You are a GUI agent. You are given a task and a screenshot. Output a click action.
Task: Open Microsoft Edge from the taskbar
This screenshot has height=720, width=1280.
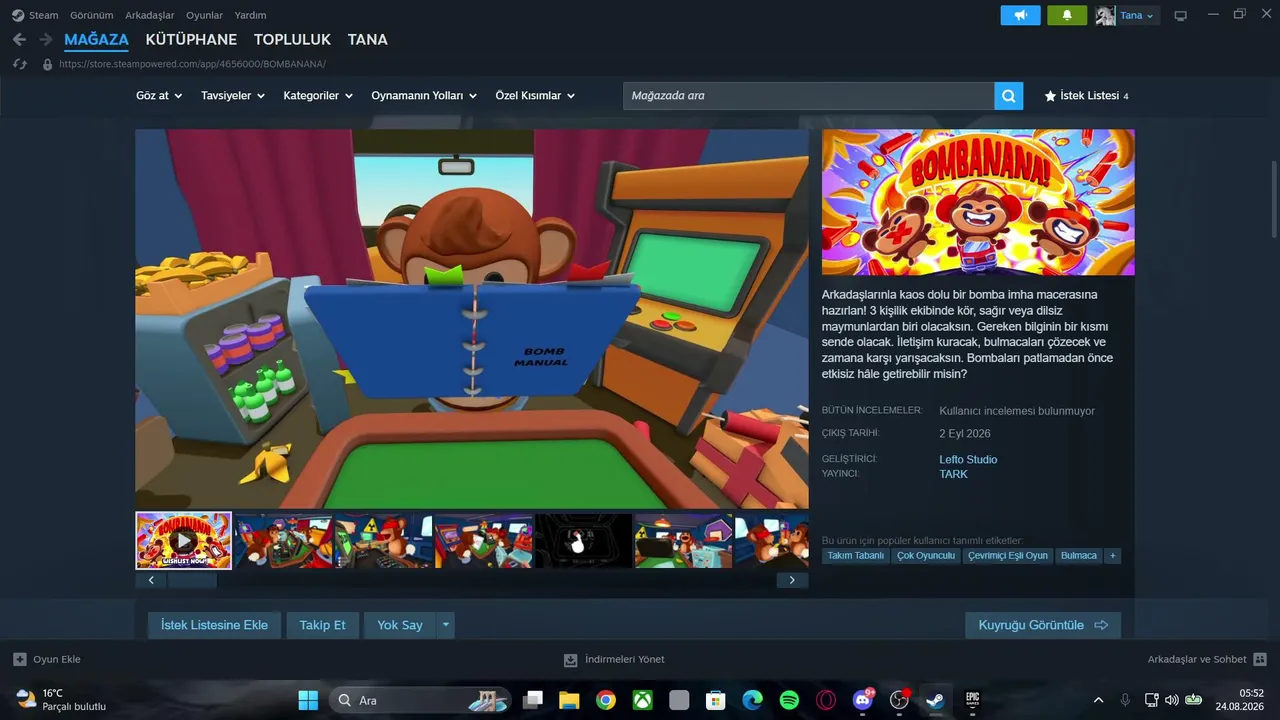tap(752, 700)
